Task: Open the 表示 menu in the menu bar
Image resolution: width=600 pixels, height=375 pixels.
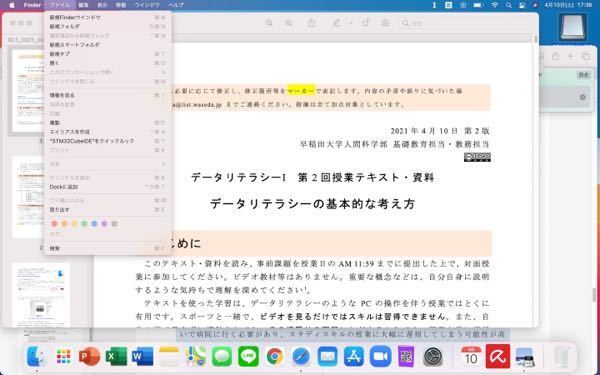Action: 102,5
